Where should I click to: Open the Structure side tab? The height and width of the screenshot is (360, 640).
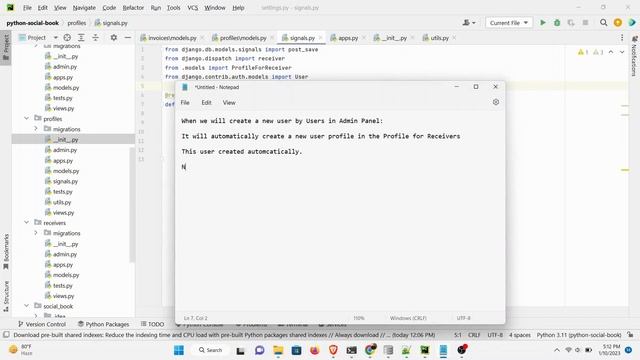[6, 296]
